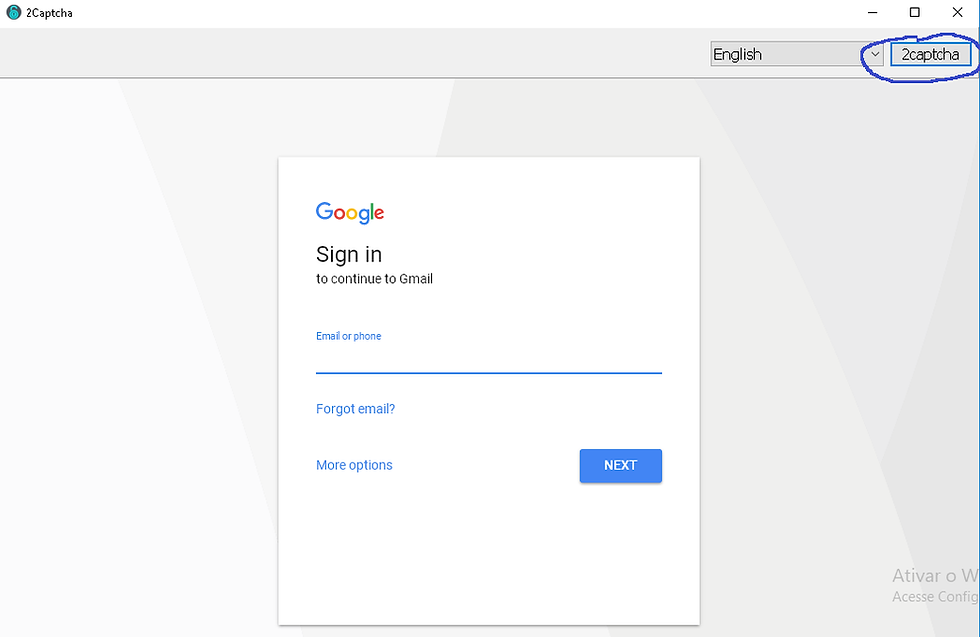Click the 'to continue to Gmail' text
Image resolution: width=980 pixels, height=637 pixels.
(x=374, y=279)
